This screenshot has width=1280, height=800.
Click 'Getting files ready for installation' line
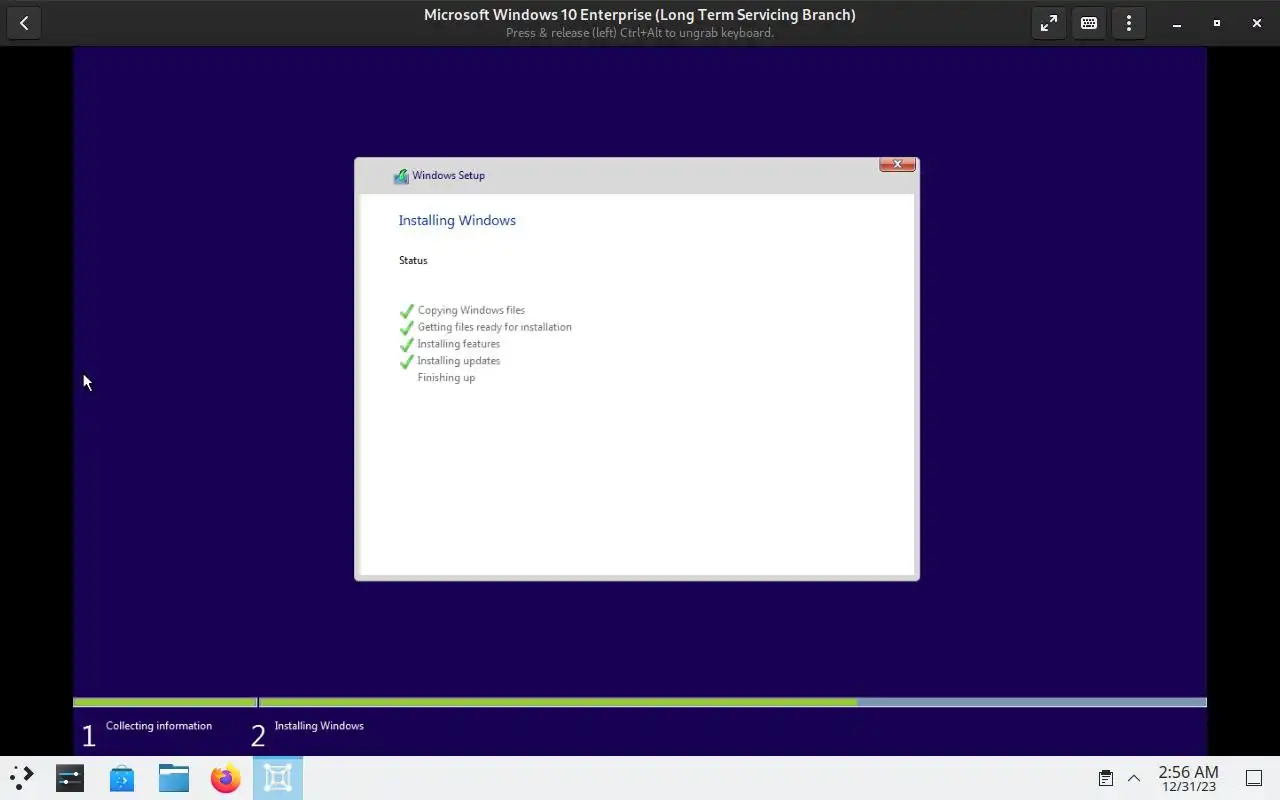[495, 327]
